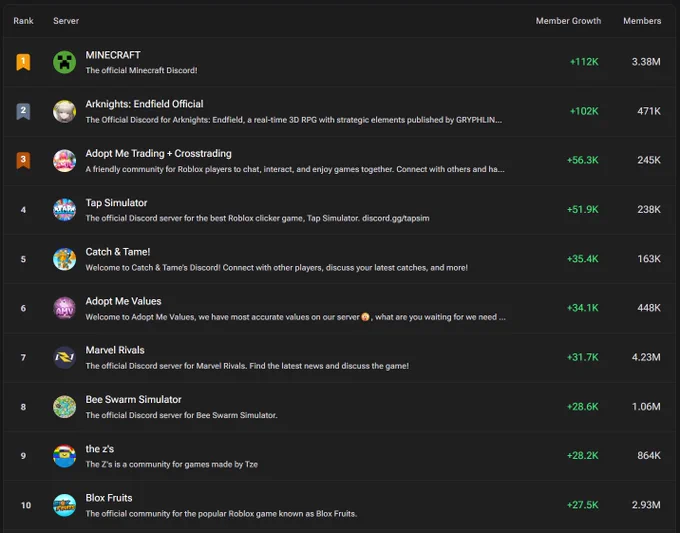This screenshot has width=680, height=533.
Task: Click "The official Minecraft Discord!" description
Action: tap(141, 71)
